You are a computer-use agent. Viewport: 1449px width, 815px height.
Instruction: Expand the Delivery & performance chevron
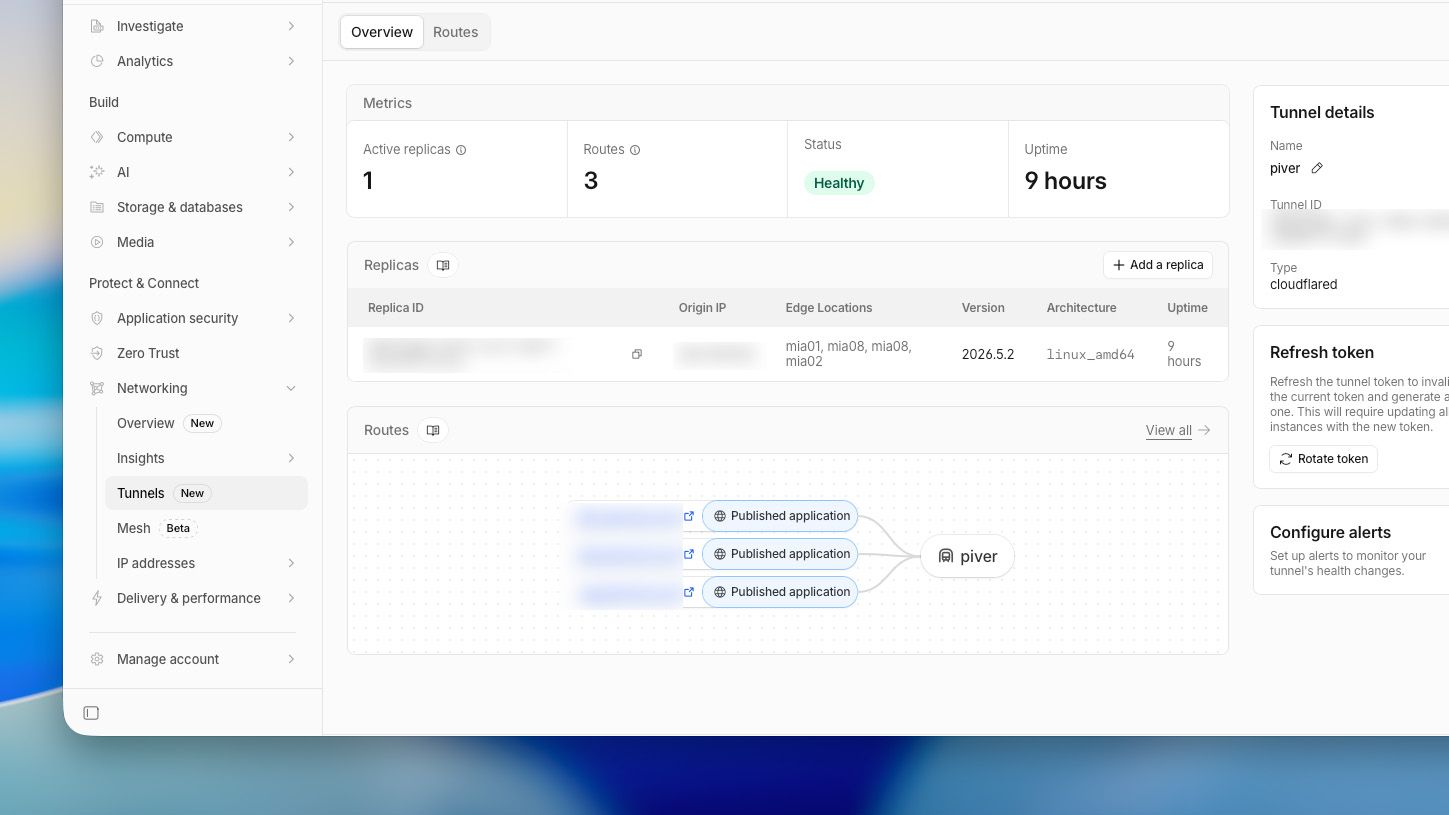click(291, 598)
